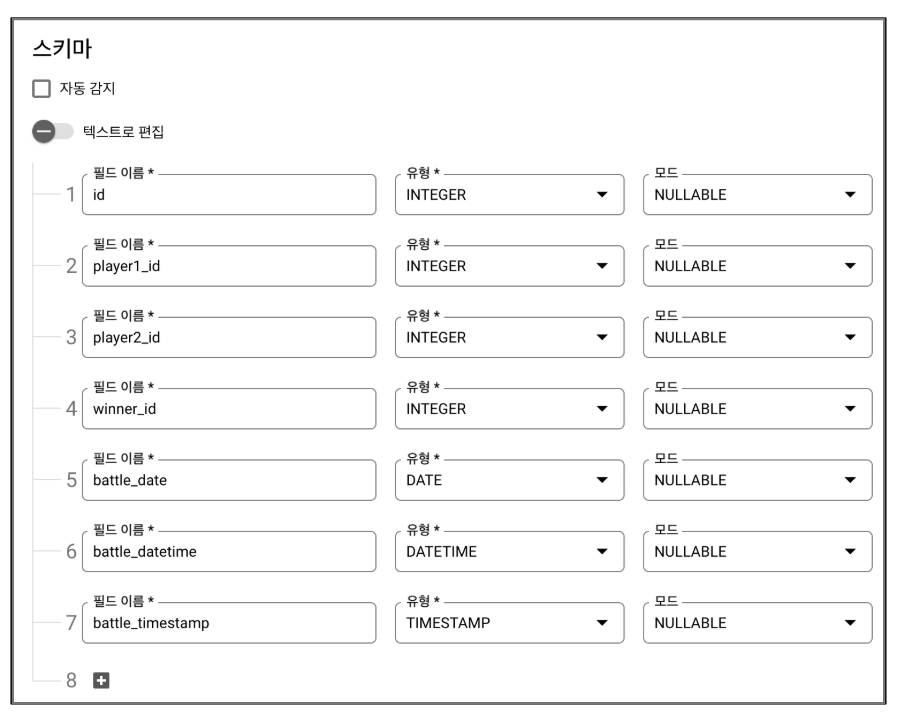Open the DATETIME type dropdown
This screenshot has width=902, height=720.
pyautogui.click(x=509, y=551)
